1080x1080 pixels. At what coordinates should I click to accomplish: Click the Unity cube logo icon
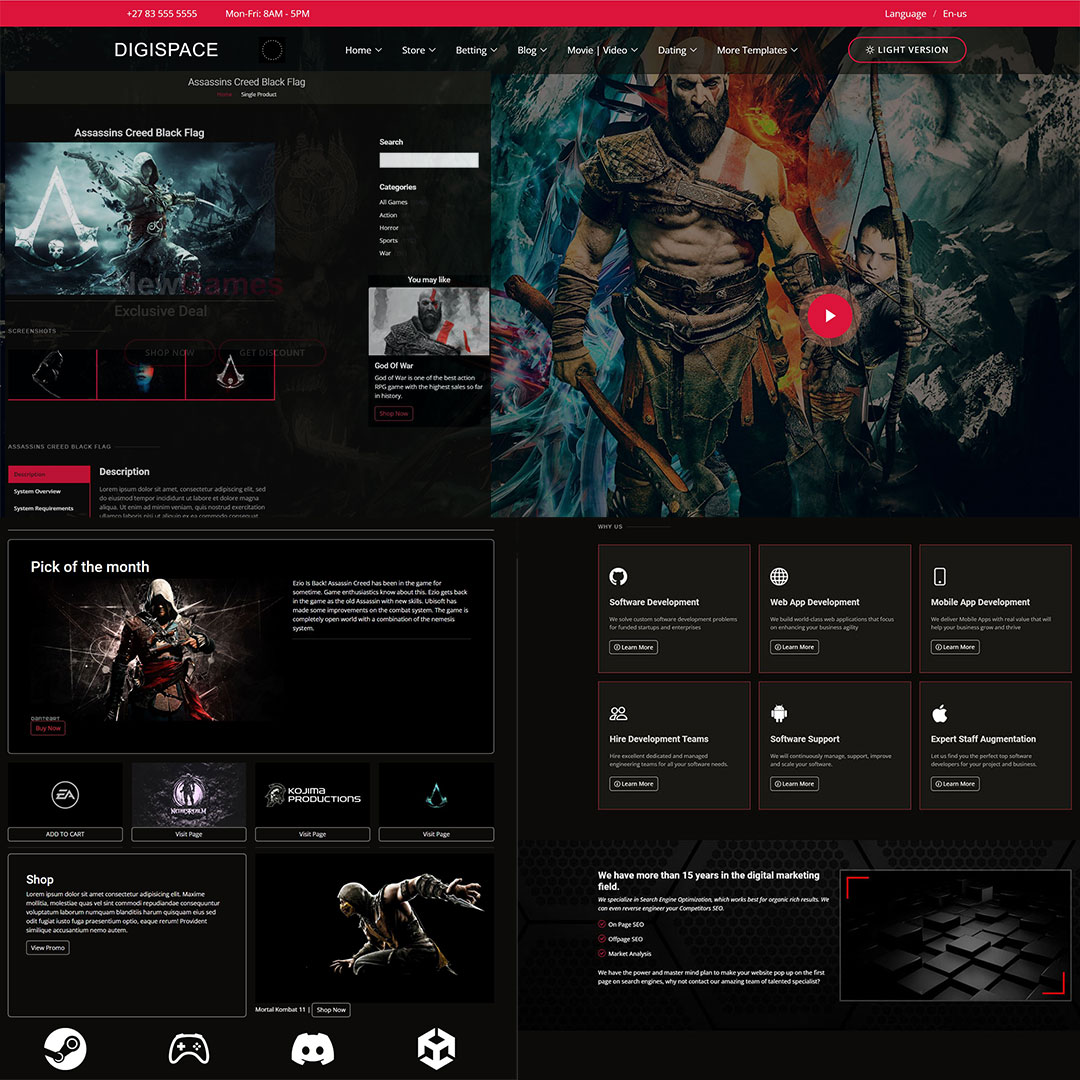[x=436, y=1049]
